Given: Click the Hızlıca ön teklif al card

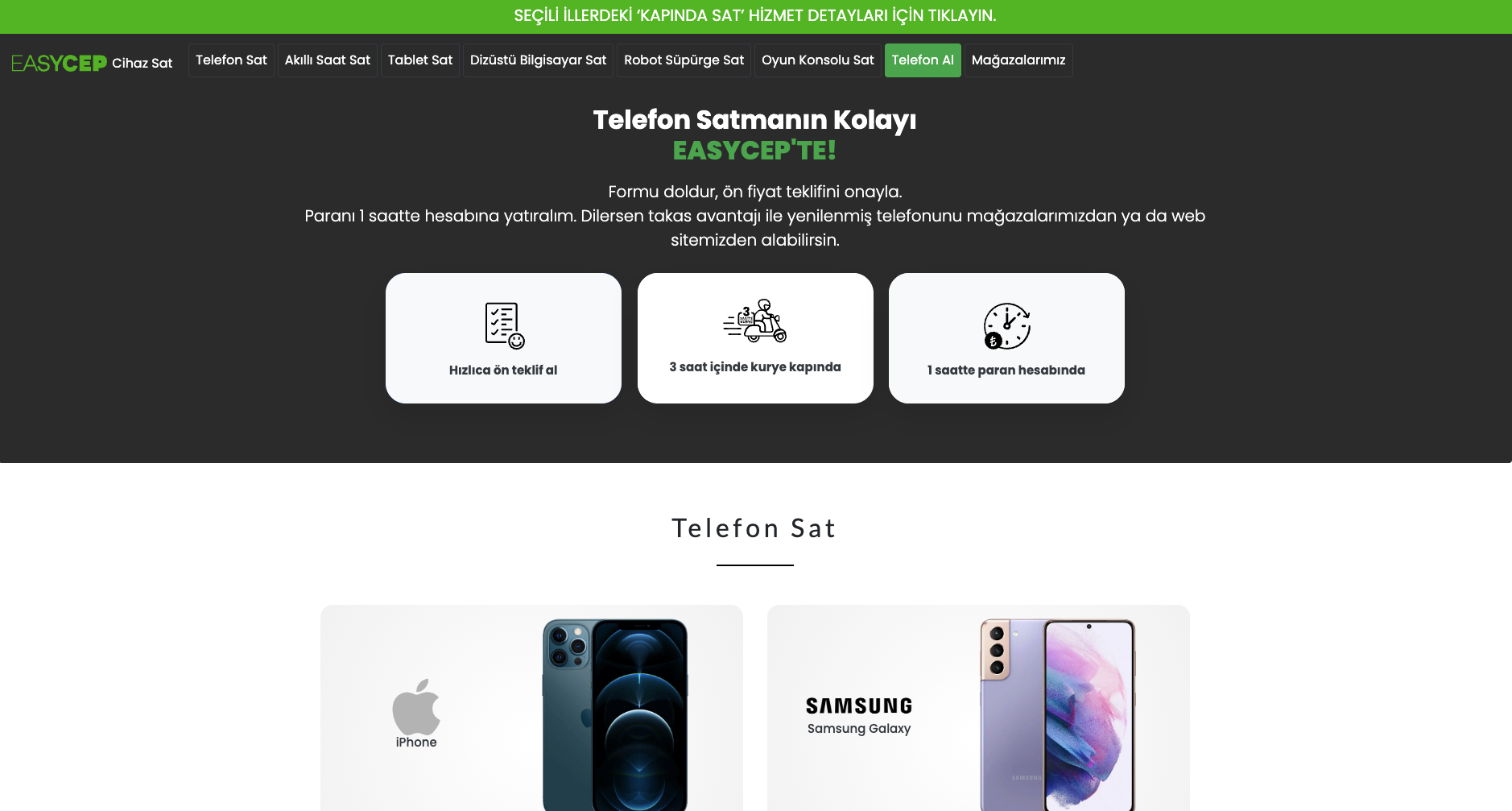Looking at the screenshot, I should pos(503,338).
